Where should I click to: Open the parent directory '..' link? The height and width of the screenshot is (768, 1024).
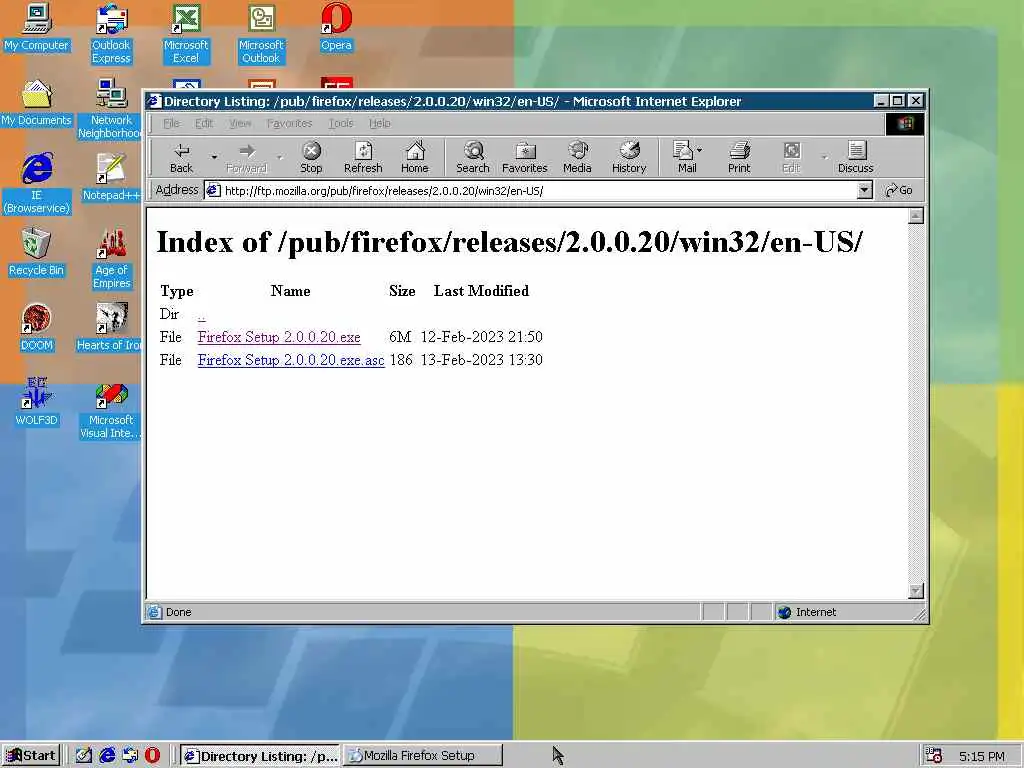tap(201, 315)
